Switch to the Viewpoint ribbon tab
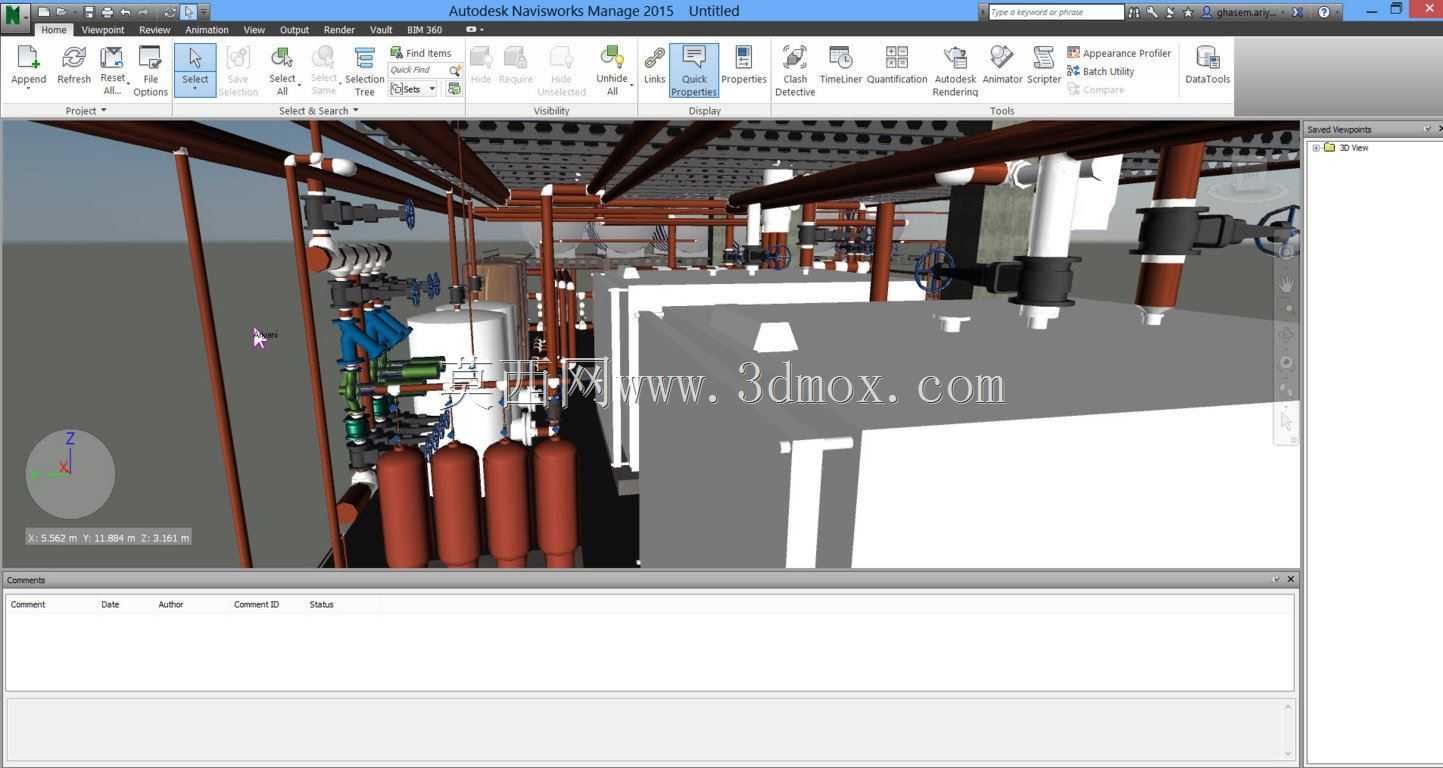This screenshot has width=1443, height=768. [103, 30]
